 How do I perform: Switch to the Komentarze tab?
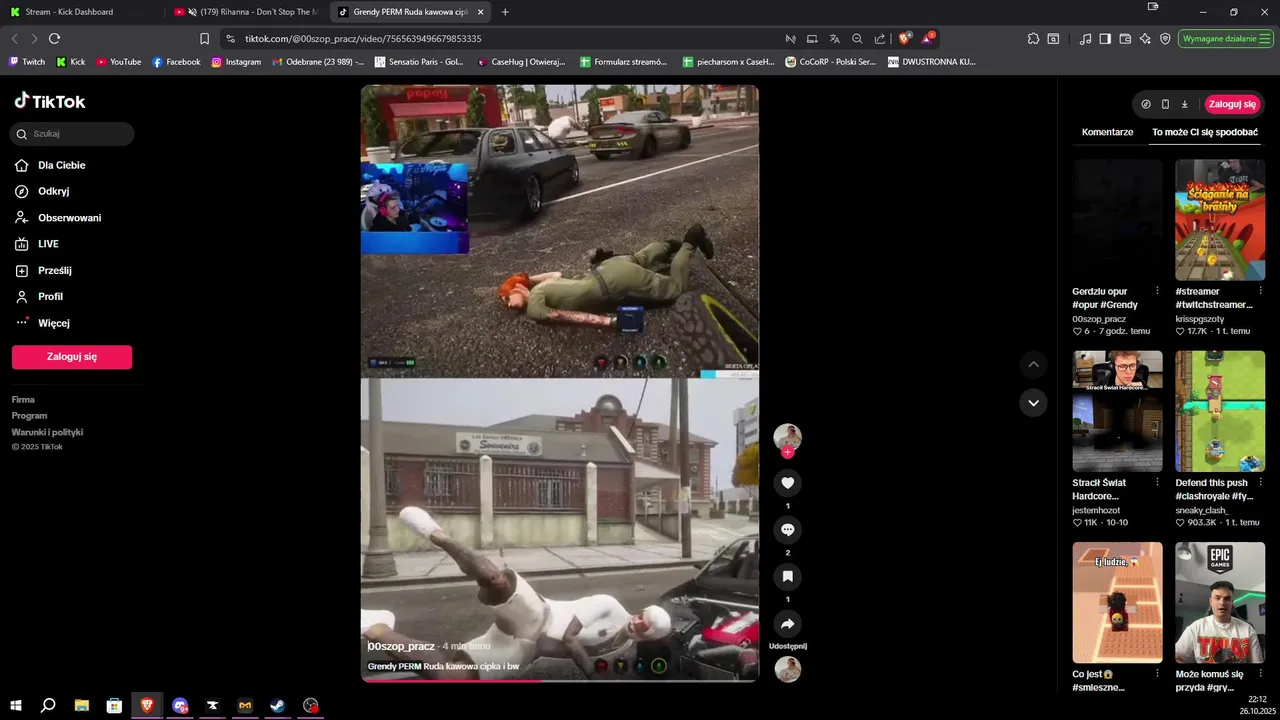pos(1107,132)
